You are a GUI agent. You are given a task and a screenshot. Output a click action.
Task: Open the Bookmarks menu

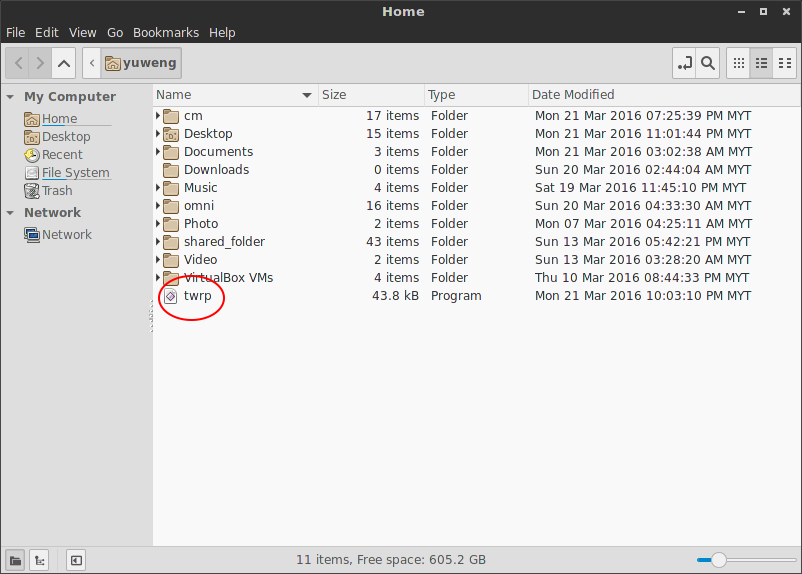pos(166,33)
